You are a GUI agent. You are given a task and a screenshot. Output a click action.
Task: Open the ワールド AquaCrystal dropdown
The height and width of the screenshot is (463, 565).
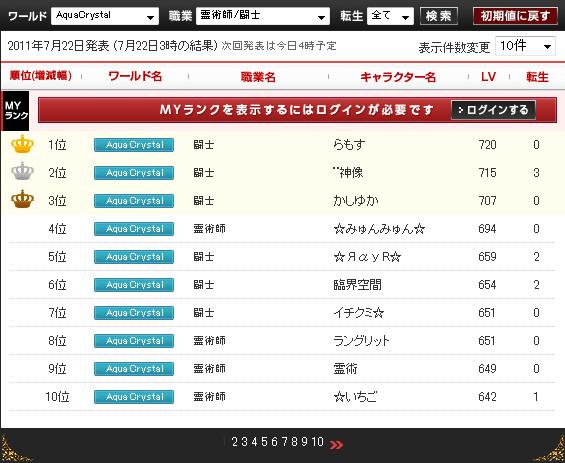[x=105, y=16]
